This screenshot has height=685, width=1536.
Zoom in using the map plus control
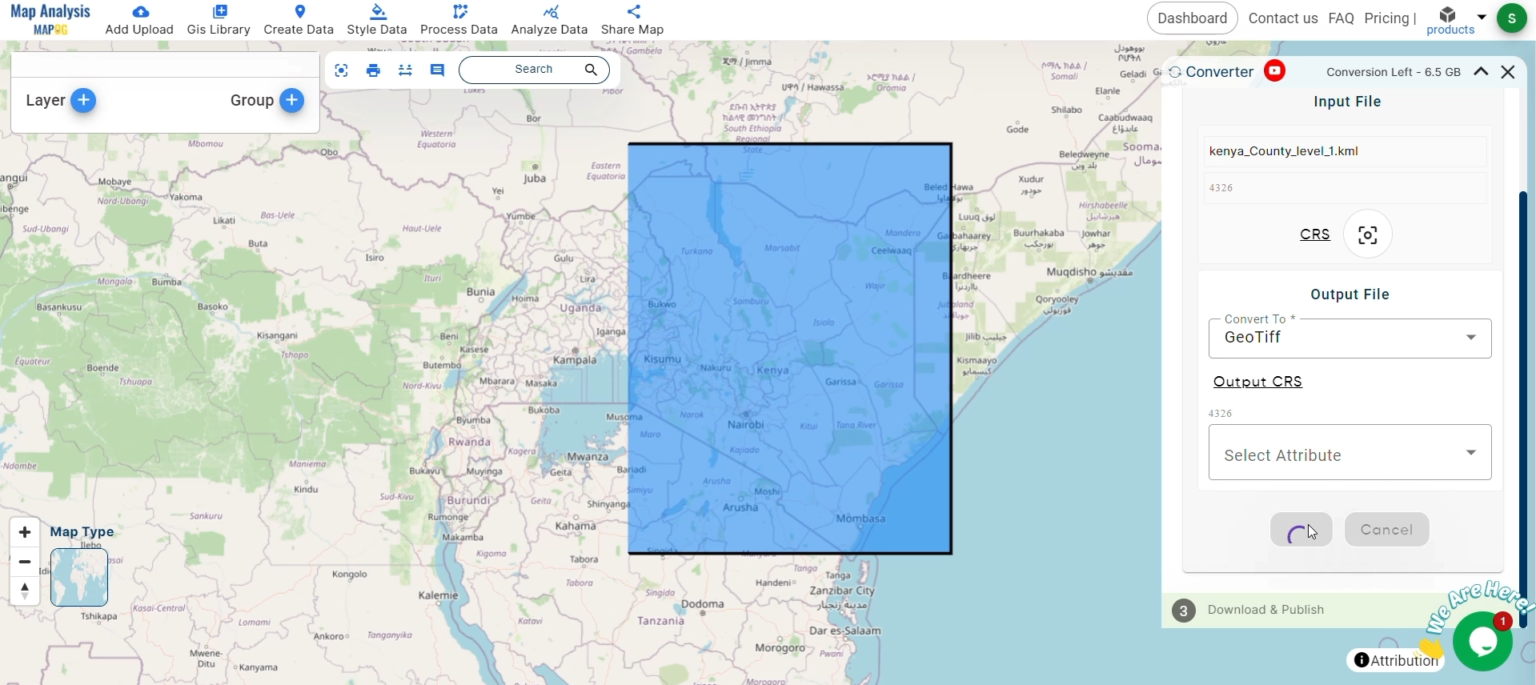[24, 532]
